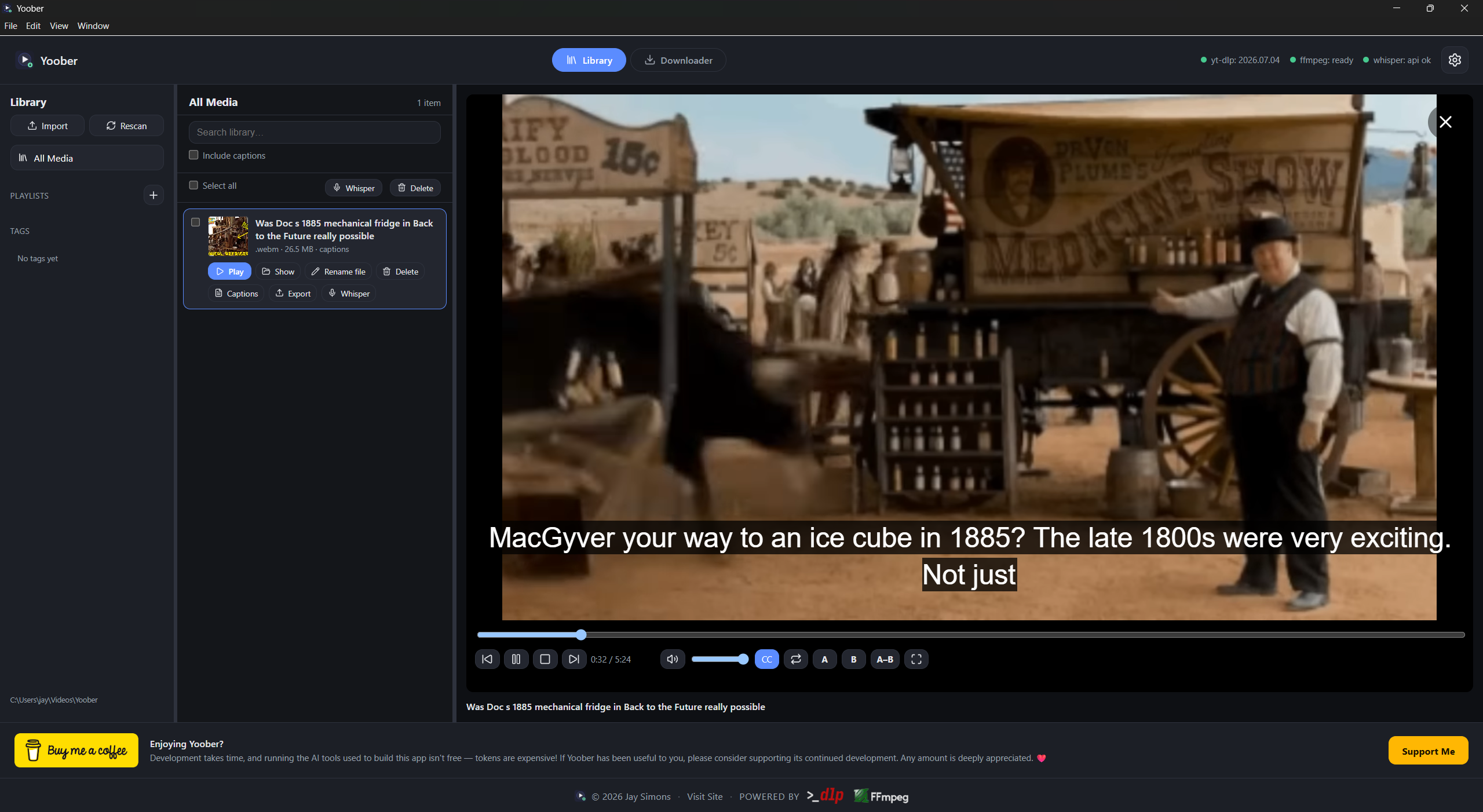Add a new playlist with plus icon
The image size is (1483, 812).
[154, 195]
